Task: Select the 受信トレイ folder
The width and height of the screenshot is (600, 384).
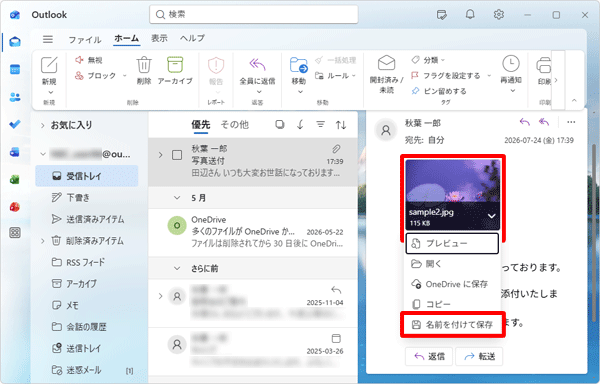Action: tap(87, 176)
